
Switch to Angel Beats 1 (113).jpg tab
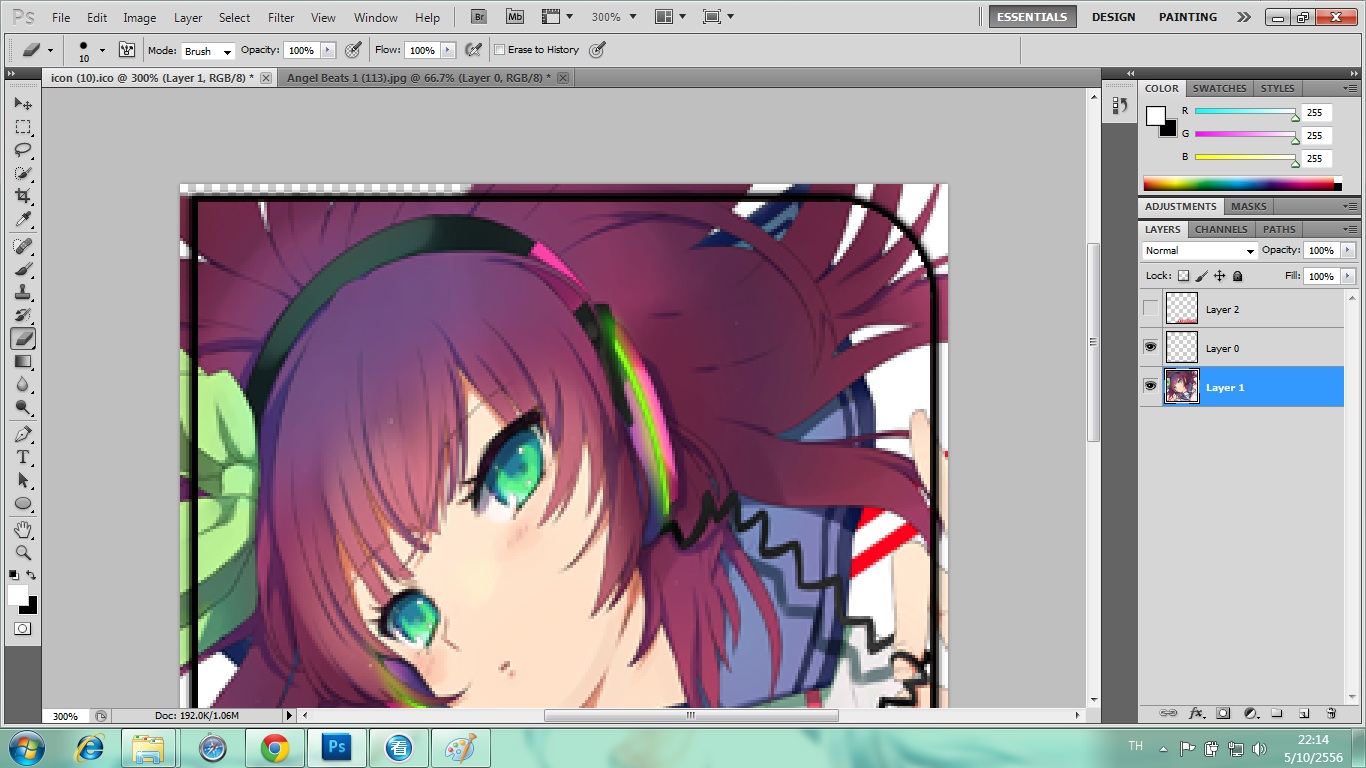pos(418,77)
